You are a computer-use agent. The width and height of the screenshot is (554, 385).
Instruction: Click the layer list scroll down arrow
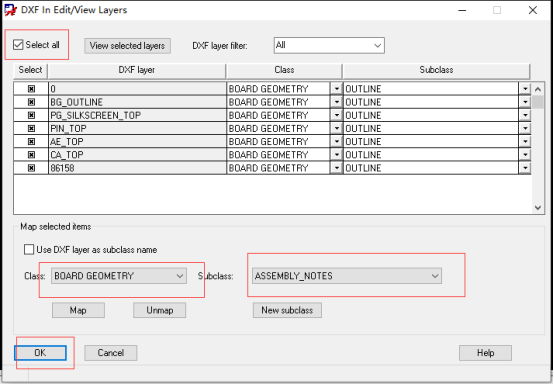[538, 208]
